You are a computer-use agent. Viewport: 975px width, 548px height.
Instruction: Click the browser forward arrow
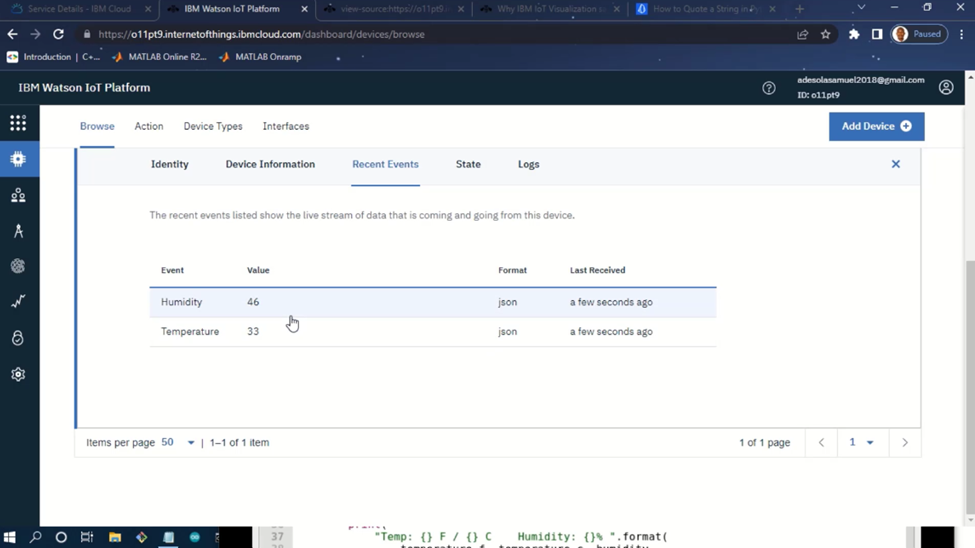tap(35, 34)
